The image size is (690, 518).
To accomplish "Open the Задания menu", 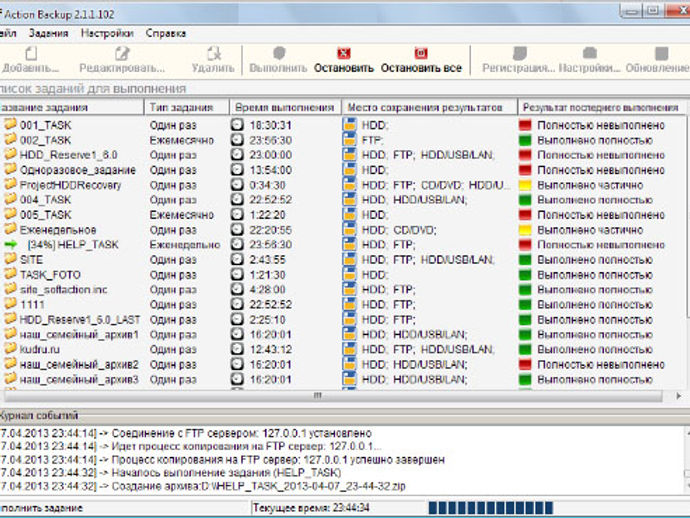I will [48, 33].
